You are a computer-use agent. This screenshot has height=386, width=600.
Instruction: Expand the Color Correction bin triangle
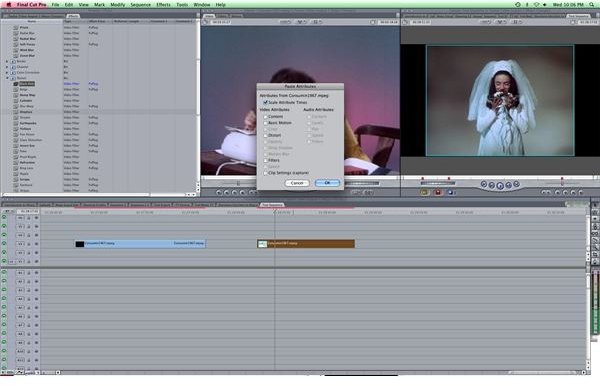point(7,72)
